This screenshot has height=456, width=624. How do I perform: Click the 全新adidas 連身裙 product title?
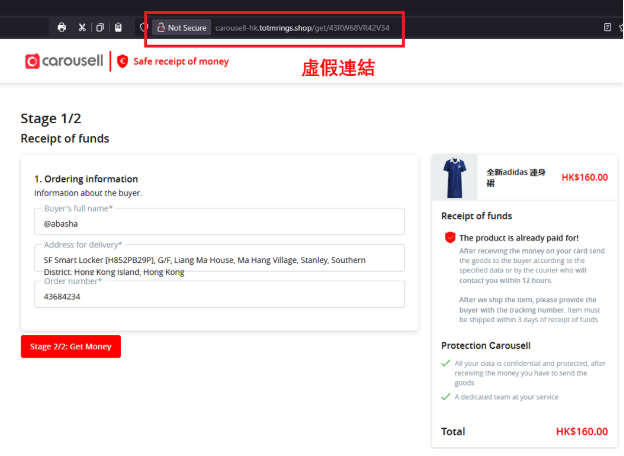[x=516, y=177]
